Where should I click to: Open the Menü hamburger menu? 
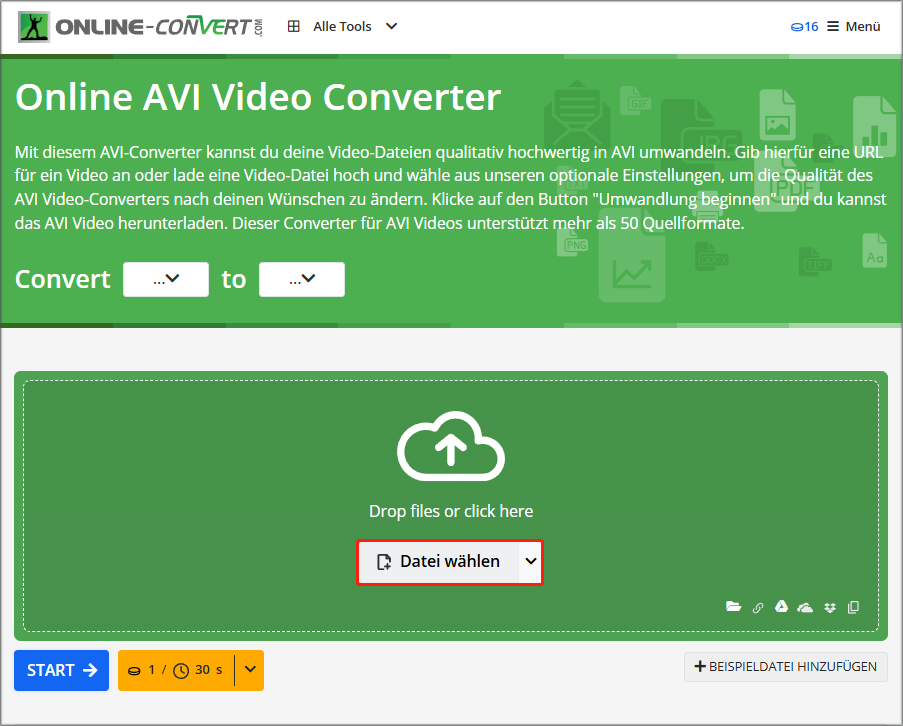853,26
